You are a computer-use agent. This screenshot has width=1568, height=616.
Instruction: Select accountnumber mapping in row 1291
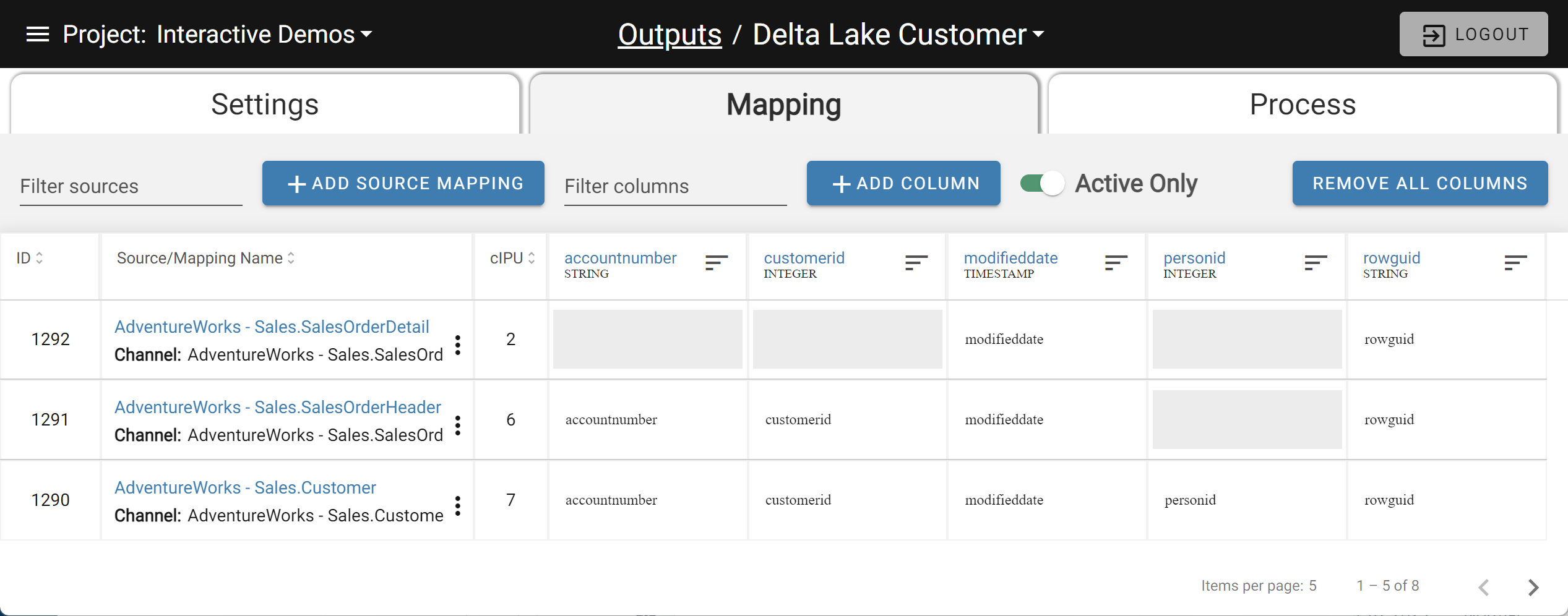611,419
